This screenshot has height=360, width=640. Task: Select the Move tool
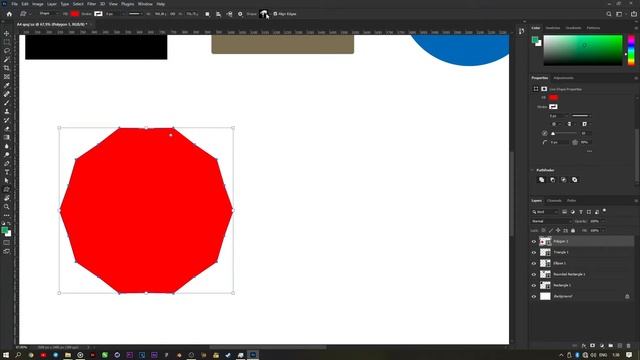(x=7, y=33)
